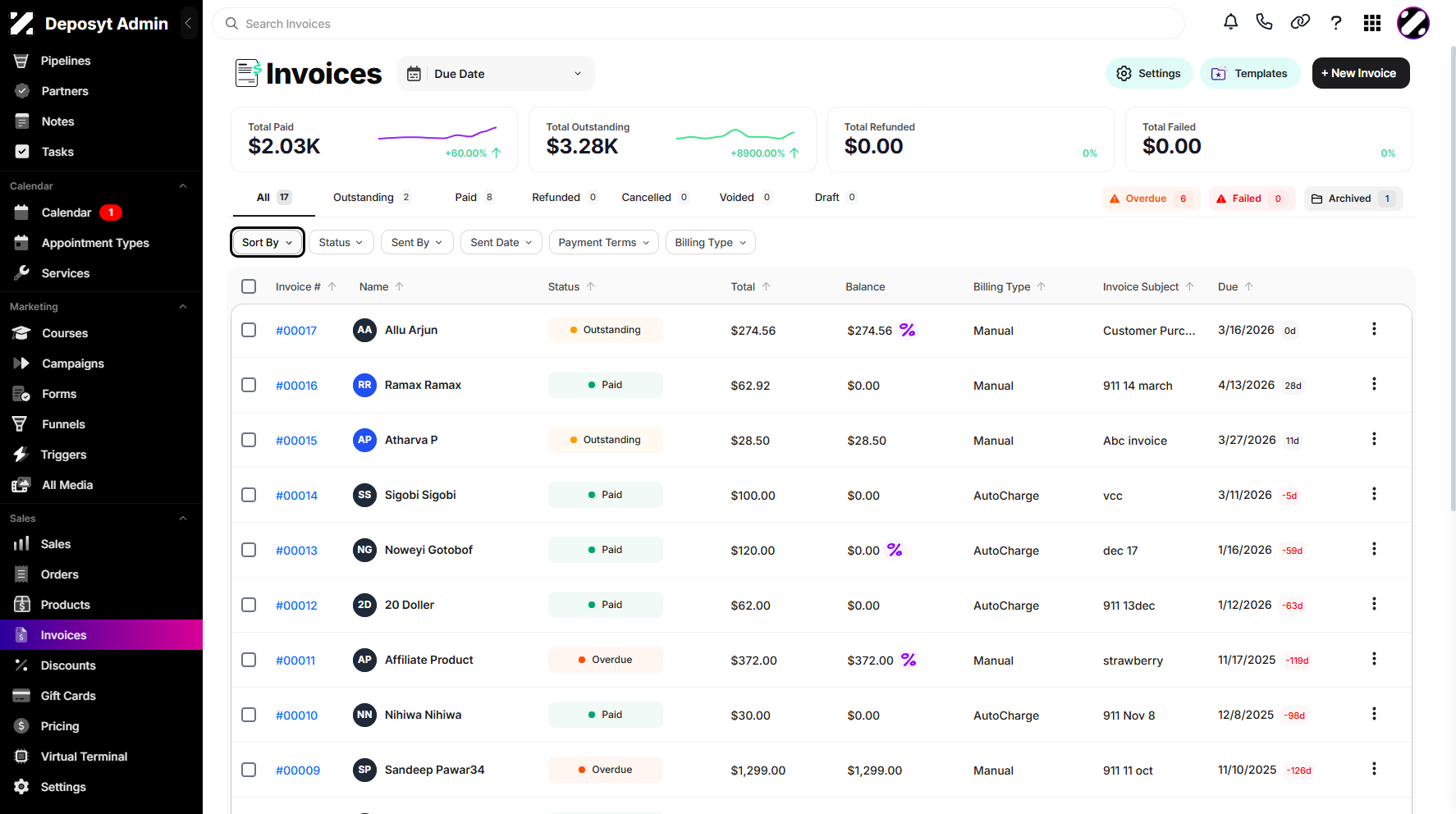1456x814 pixels.
Task: Click discount percent icon on Allu Arjun balance
Action: tap(907, 330)
